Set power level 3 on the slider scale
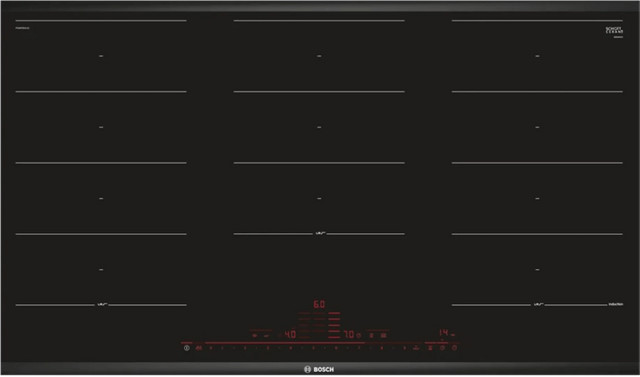This screenshot has height=377, width=640. coord(268,348)
